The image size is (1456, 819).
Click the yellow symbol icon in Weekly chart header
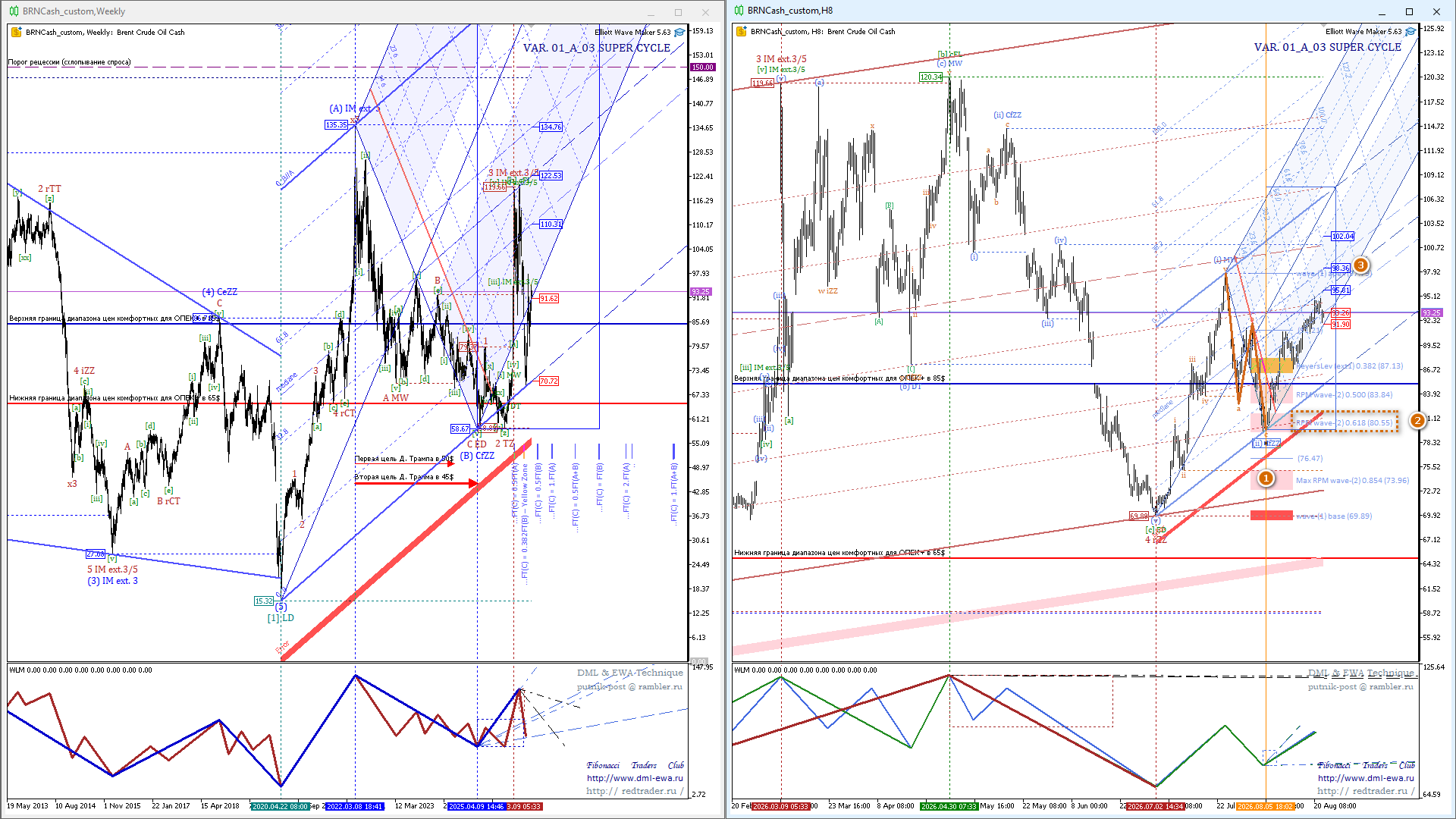(x=17, y=32)
